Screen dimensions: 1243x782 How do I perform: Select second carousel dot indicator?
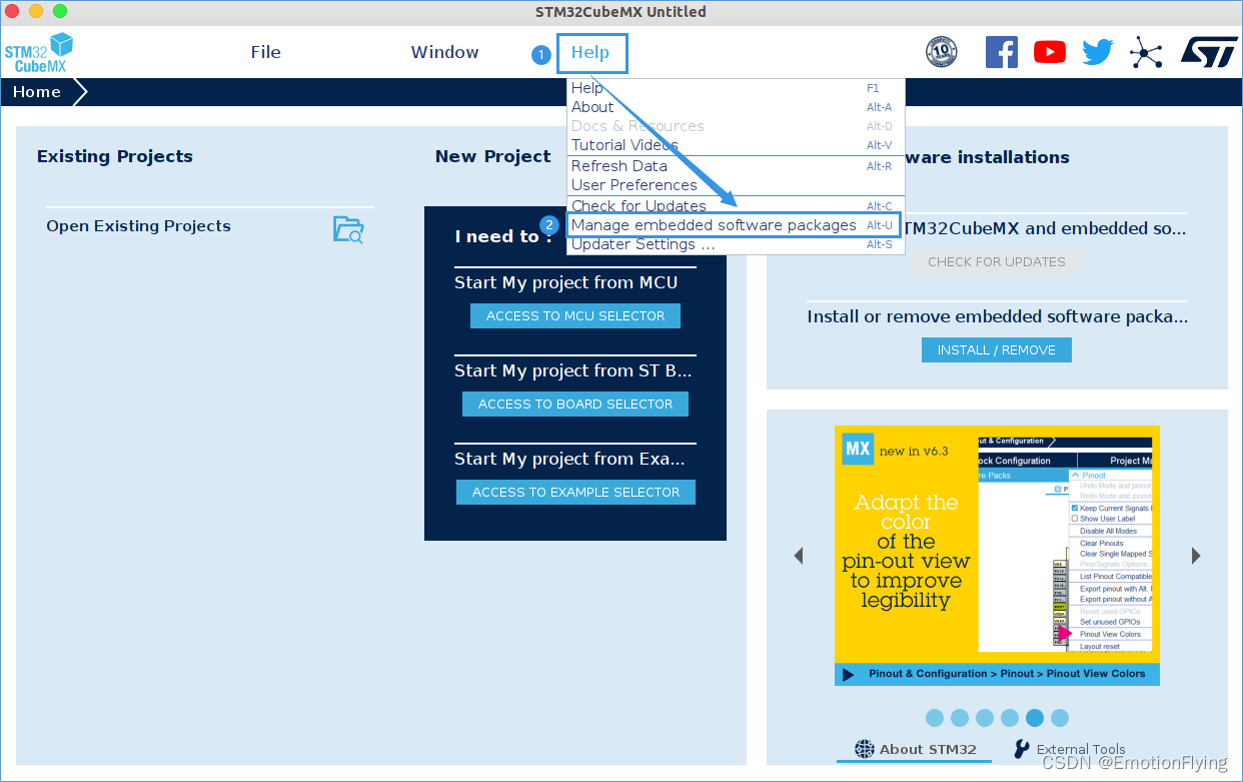tap(960, 718)
